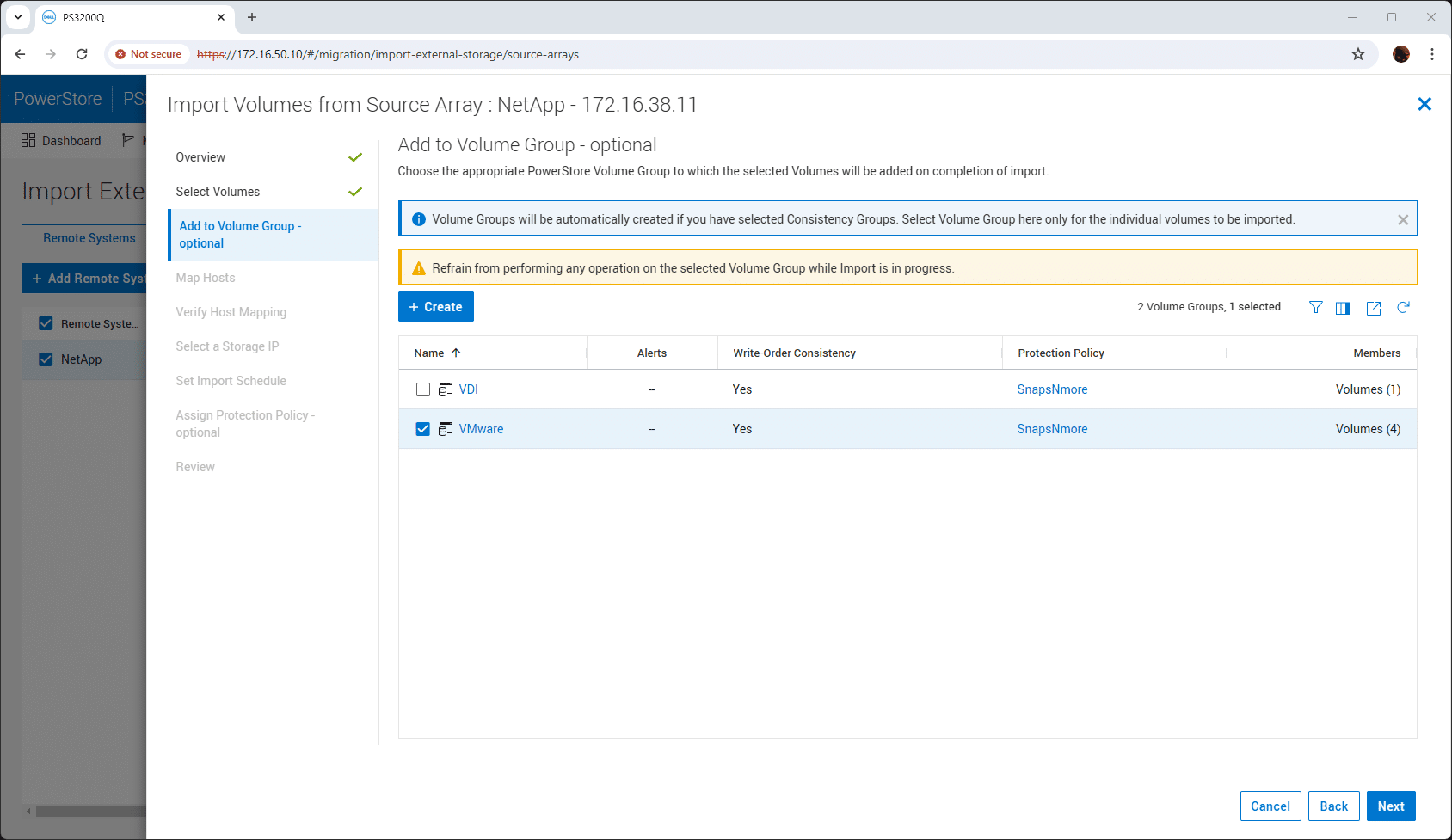Uncheck the VMware volume group checkbox
This screenshot has width=1452, height=840.
(x=423, y=429)
